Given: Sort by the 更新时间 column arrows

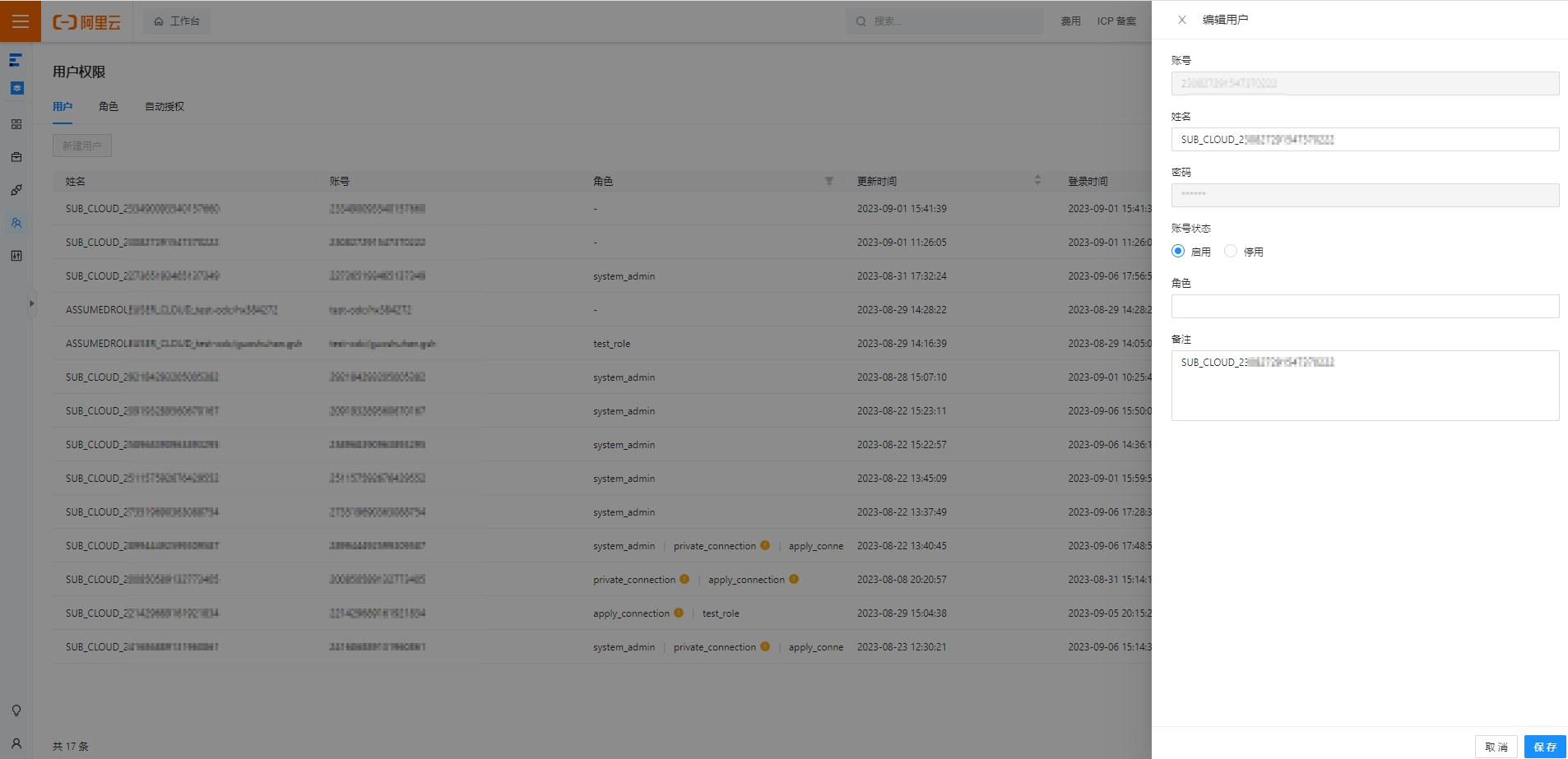Looking at the screenshot, I should coord(1037,180).
